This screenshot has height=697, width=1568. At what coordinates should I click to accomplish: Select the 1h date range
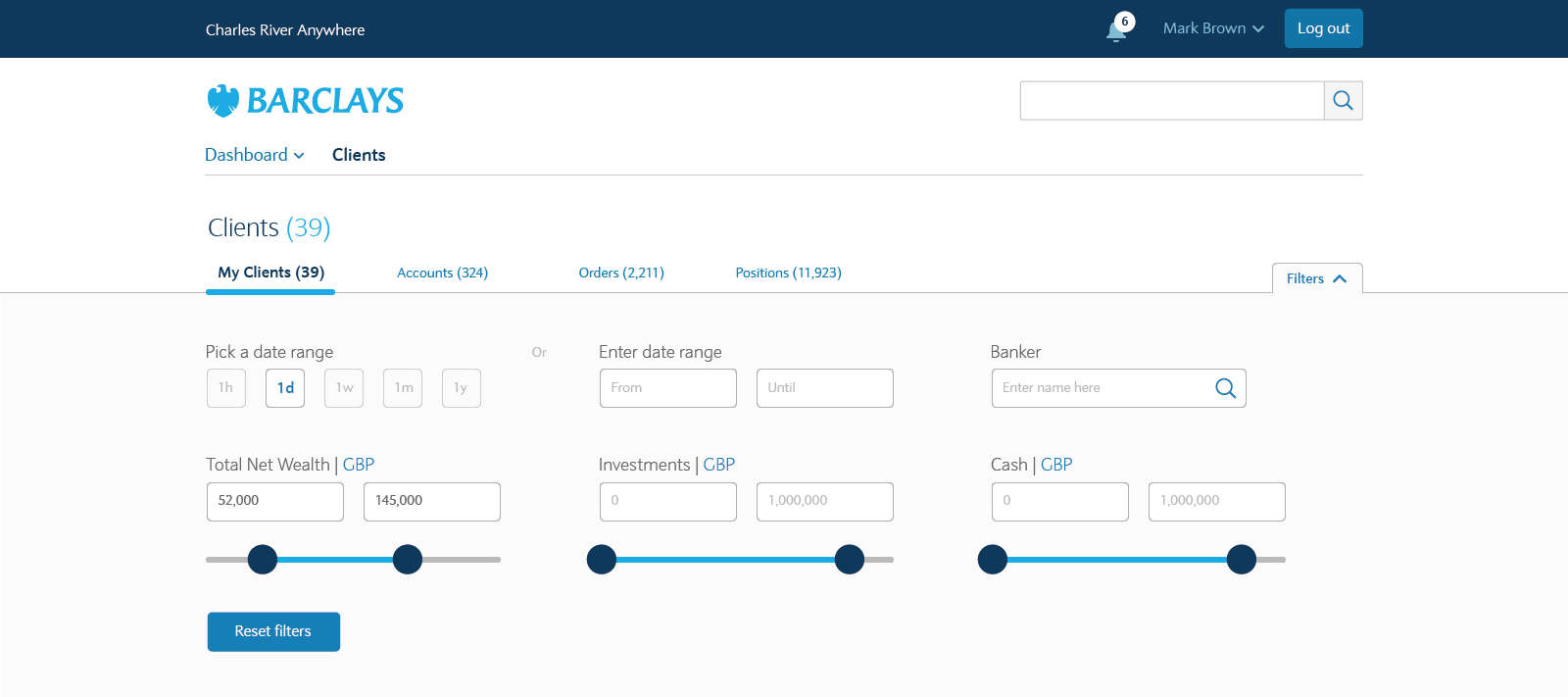click(226, 388)
